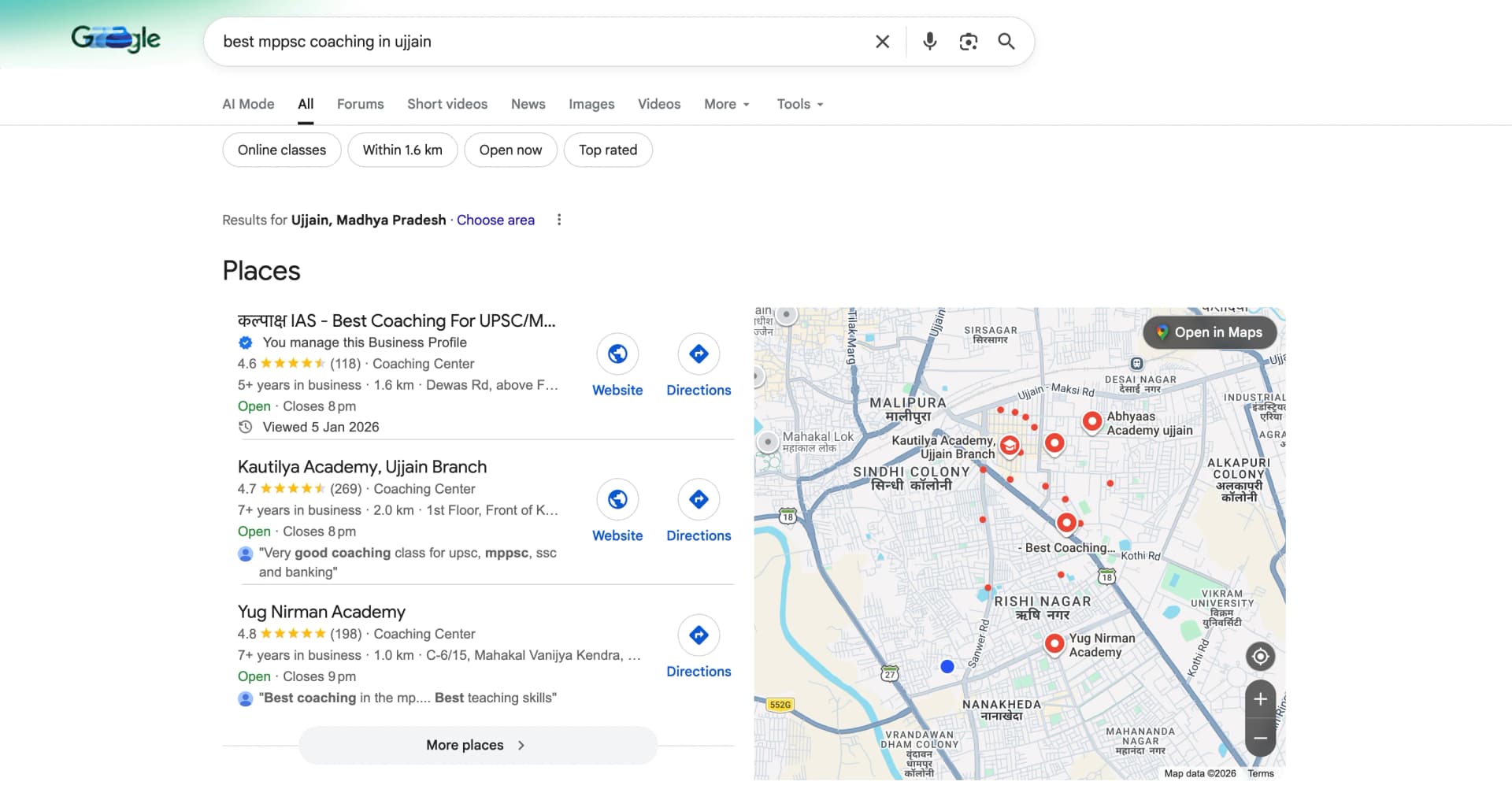Viewport: 1512px width, 800px height.
Task: Expand the More dropdown menu
Action: (x=727, y=104)
